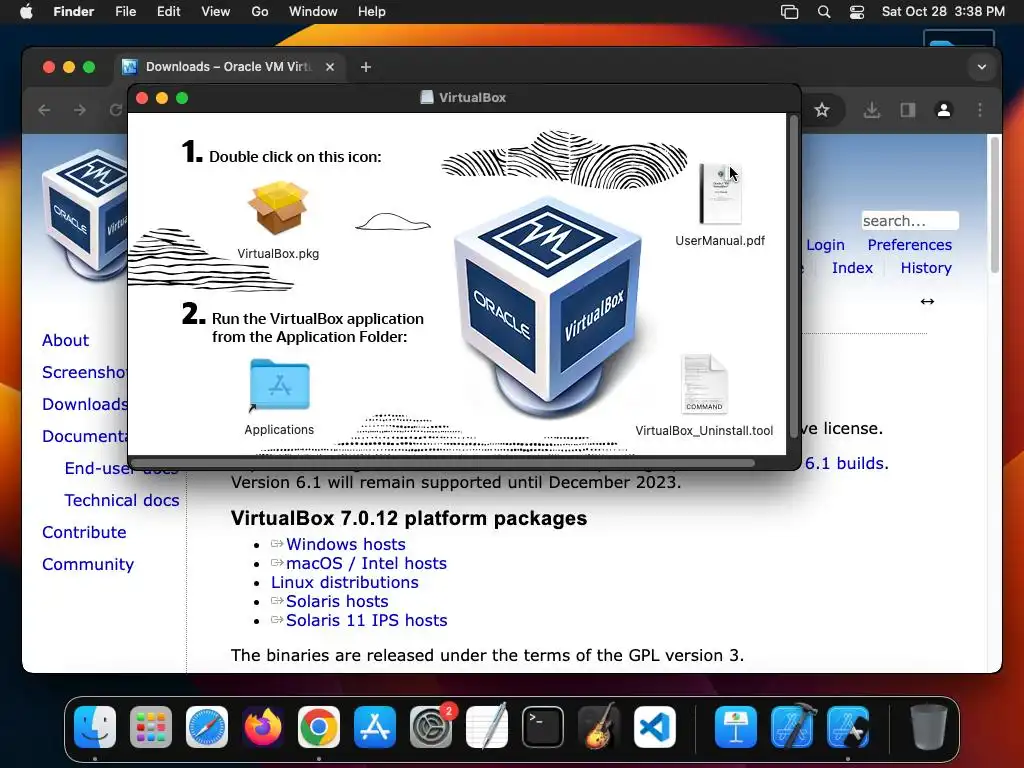Open the Community sidebar link
This screenshot has height=768, width=1024.
point(88,564)
